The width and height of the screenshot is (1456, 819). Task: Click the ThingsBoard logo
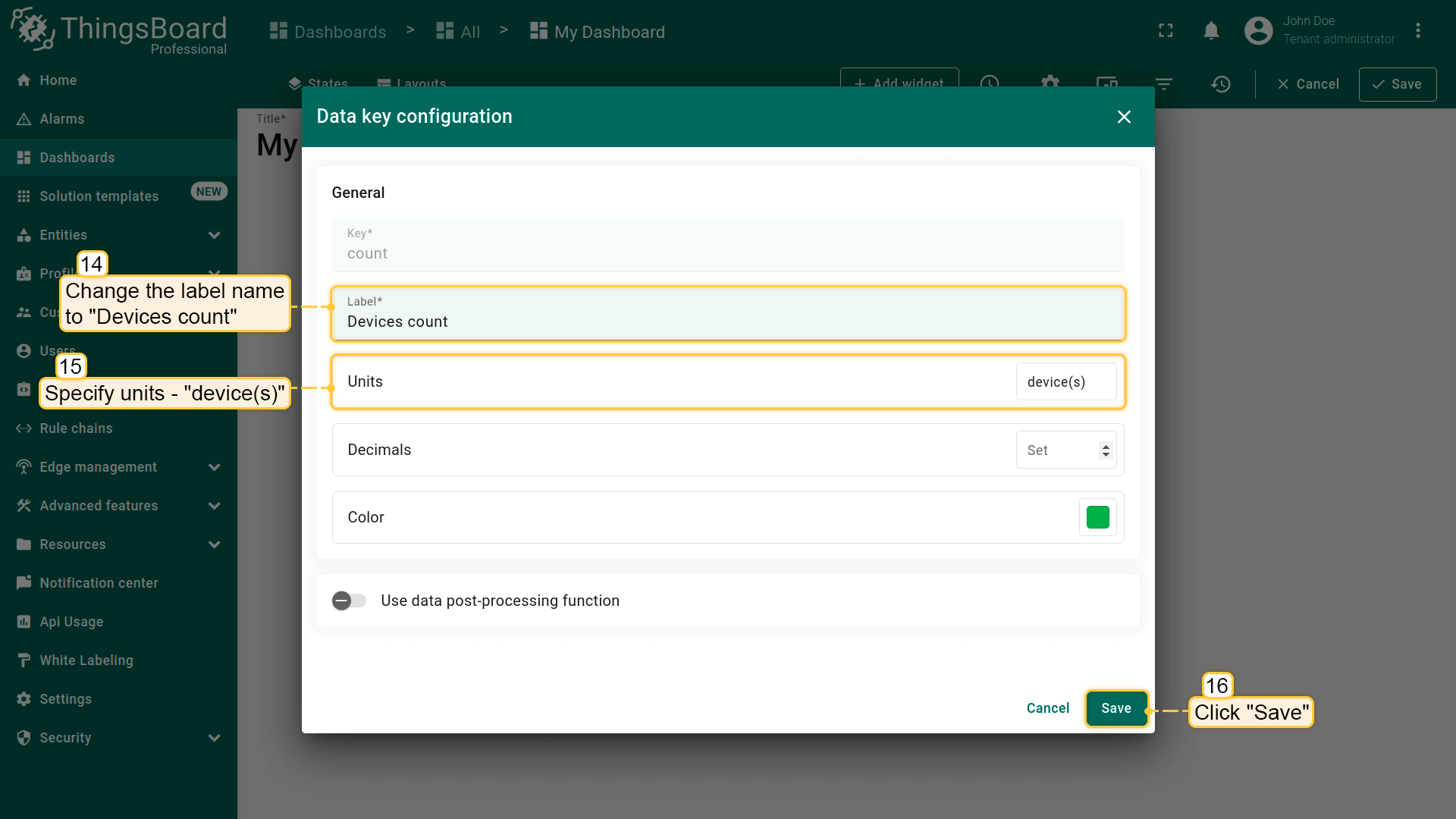pyautogui.click(x=118, y=30)
